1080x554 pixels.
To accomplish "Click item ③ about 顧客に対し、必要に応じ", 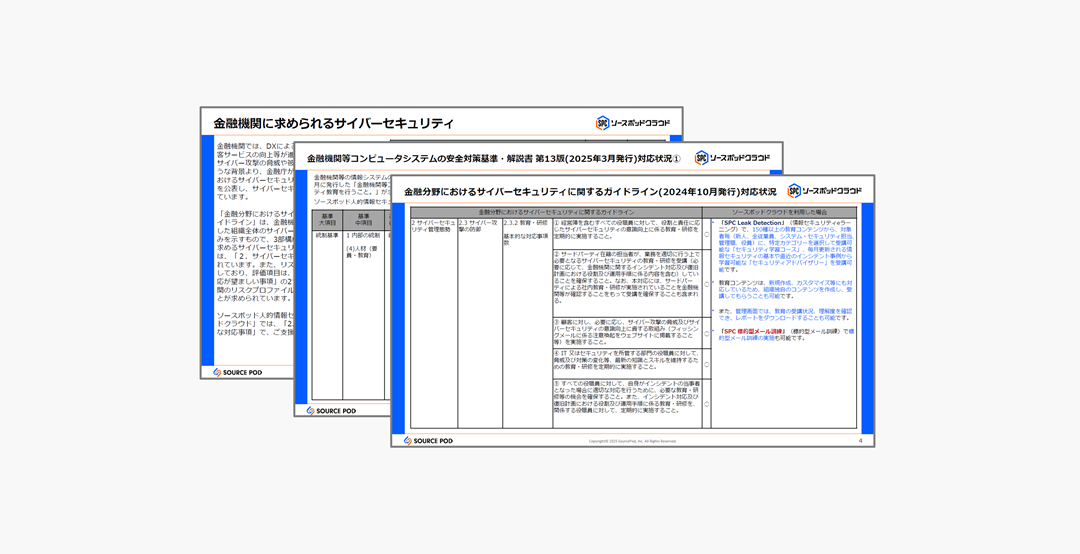I will click(x=627, y=332).
